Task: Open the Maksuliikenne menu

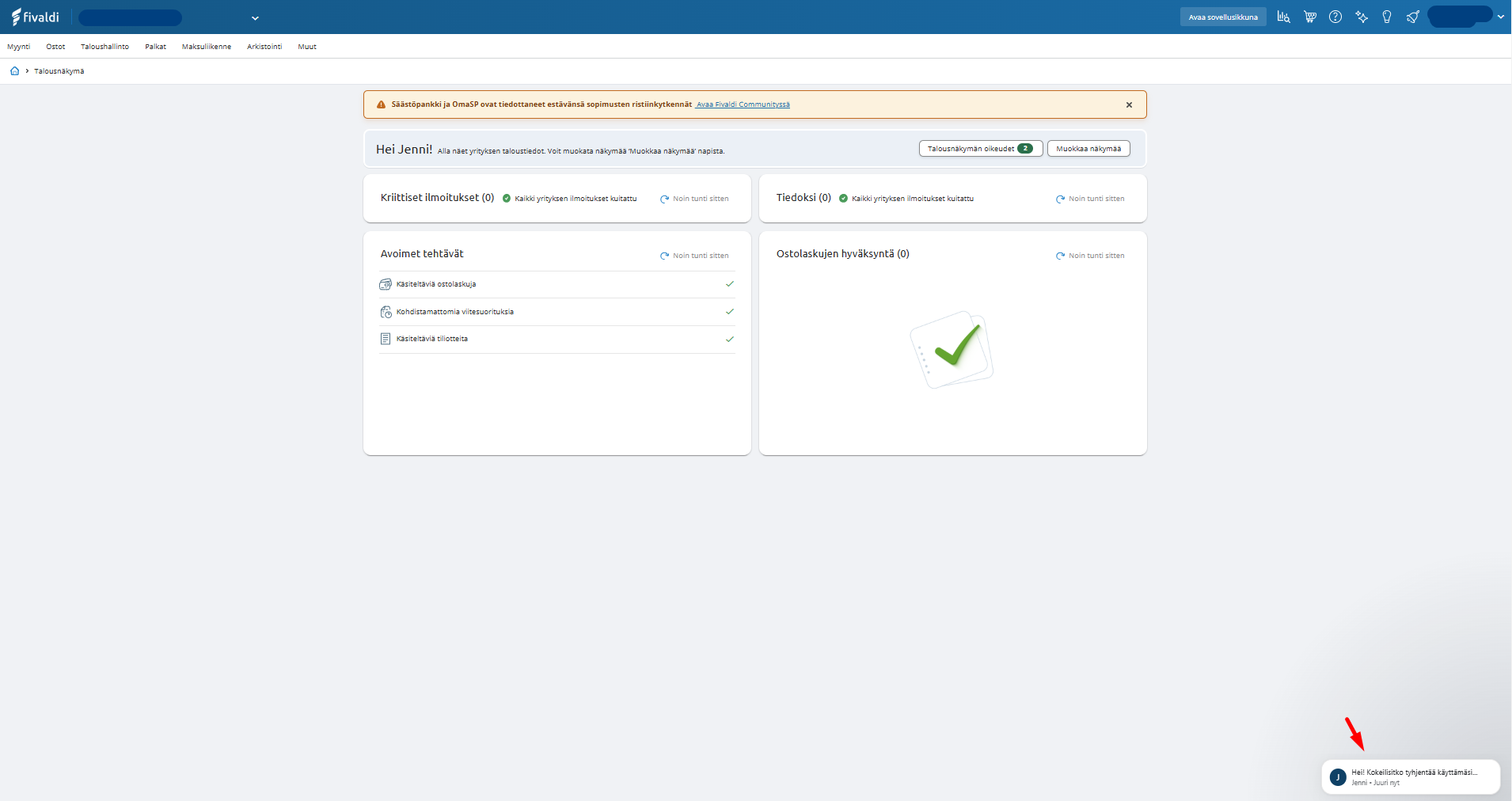Action: tap(207, 47)
